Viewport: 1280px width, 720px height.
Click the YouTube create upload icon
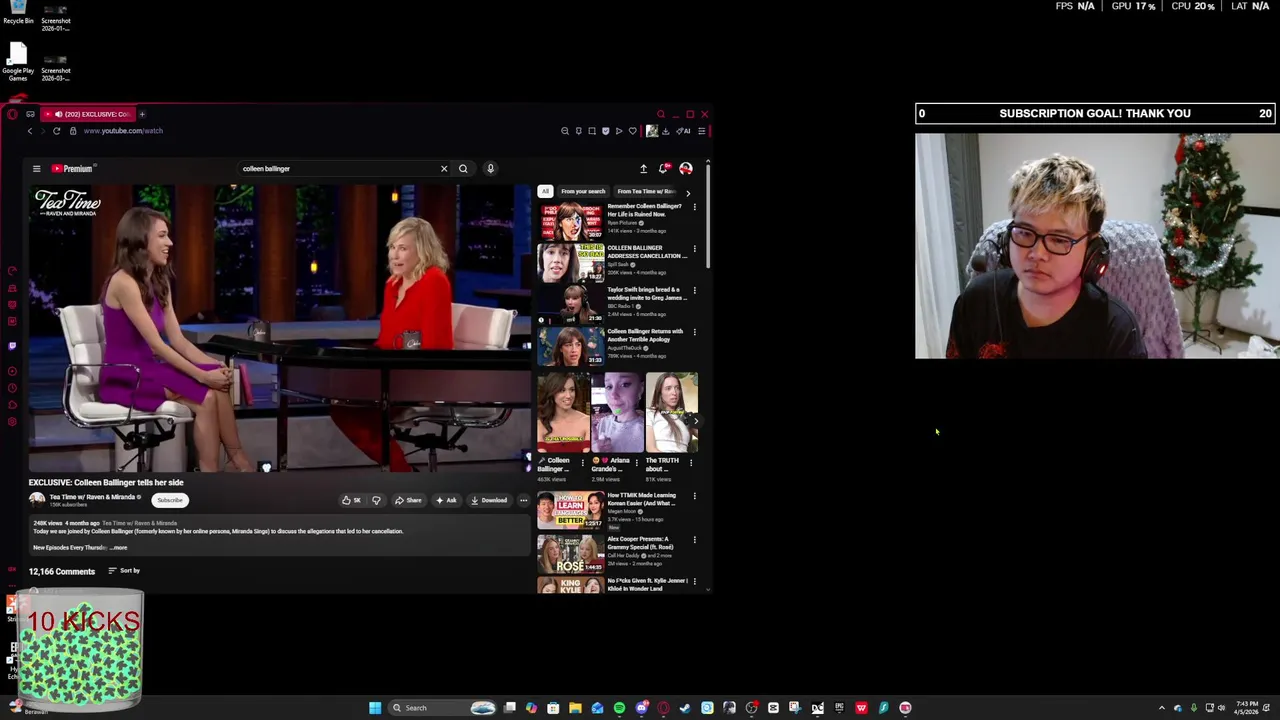[643, 169]
